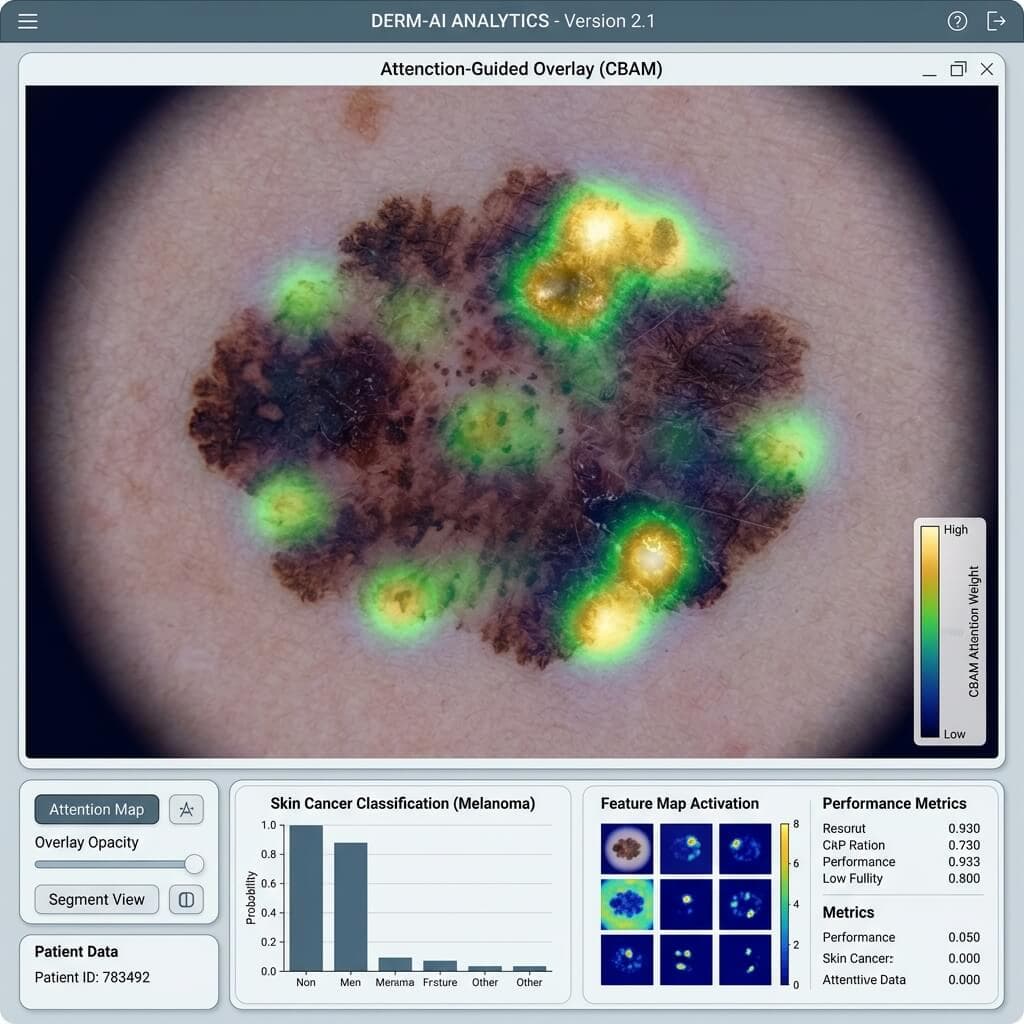Select the green-ring feature map thumbnail

626,904
